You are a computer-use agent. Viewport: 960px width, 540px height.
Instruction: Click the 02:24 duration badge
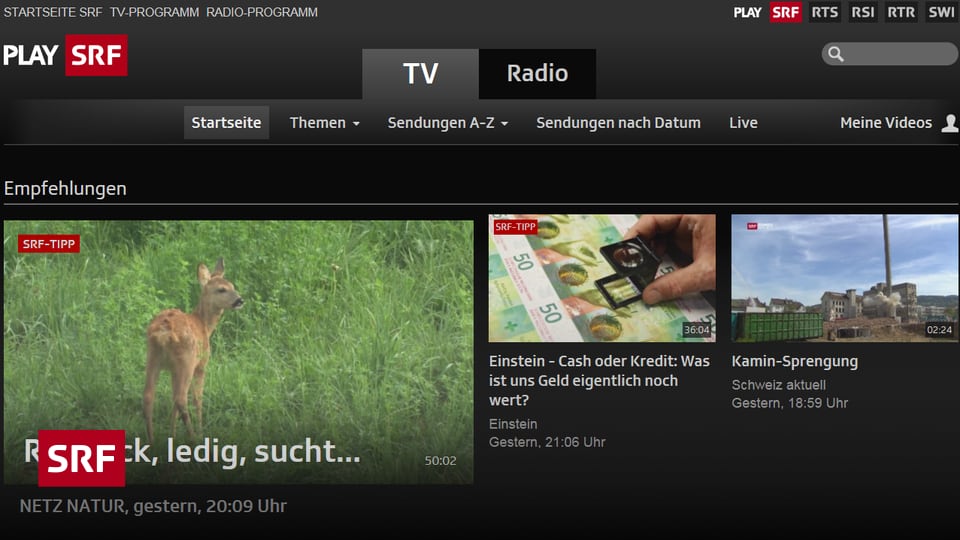[939, 330]
